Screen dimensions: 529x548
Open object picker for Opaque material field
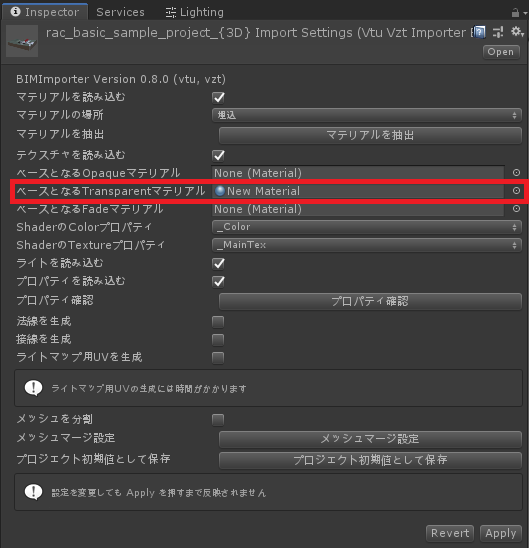click(516, 173)
